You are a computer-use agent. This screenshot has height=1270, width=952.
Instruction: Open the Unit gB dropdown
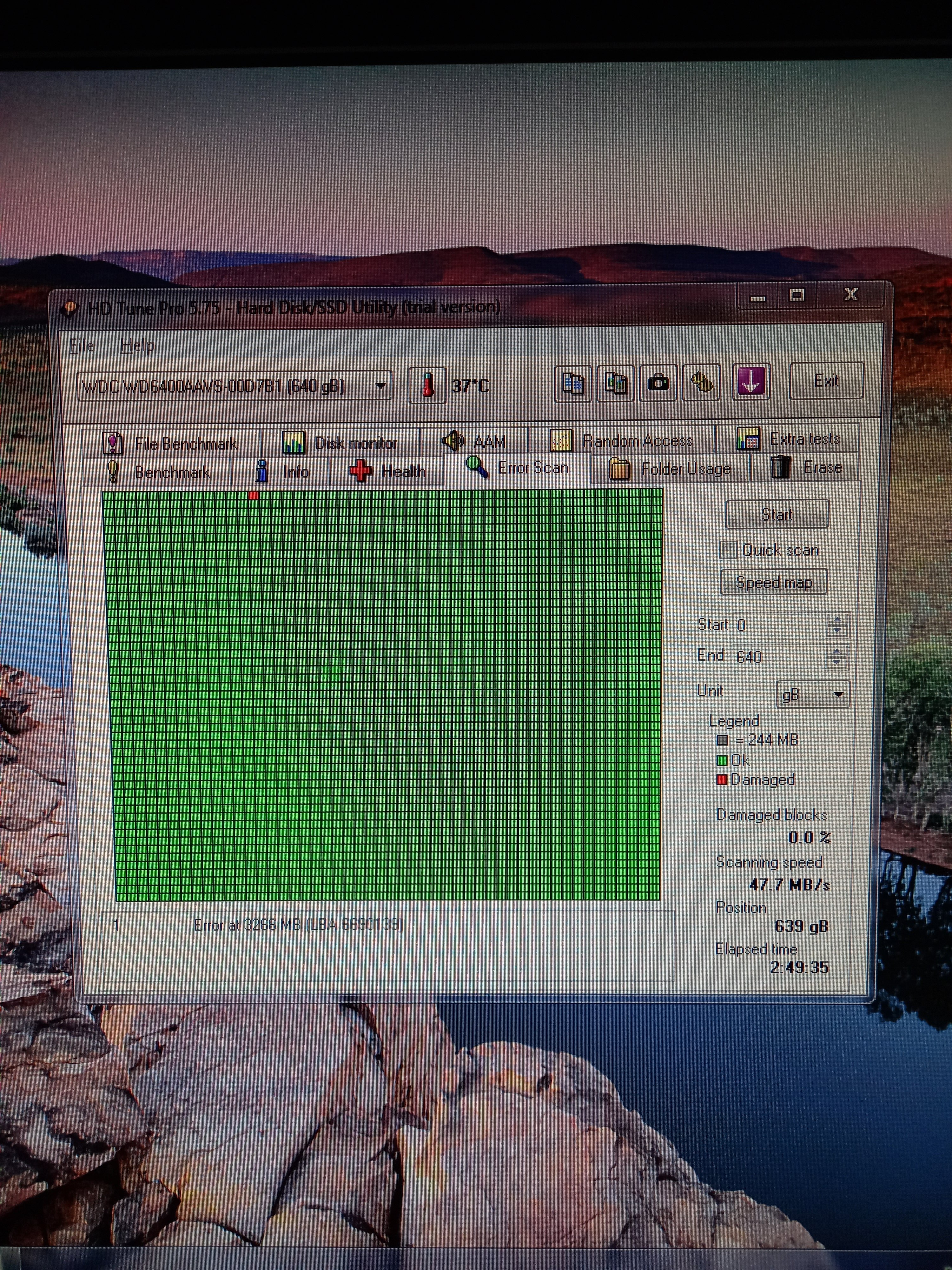(837, 695)
